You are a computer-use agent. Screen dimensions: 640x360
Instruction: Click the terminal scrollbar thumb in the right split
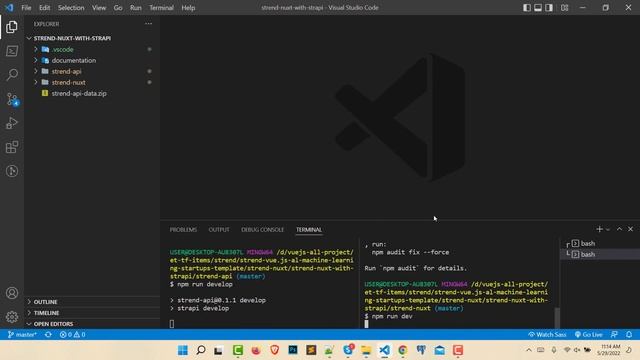click(557, 318)
